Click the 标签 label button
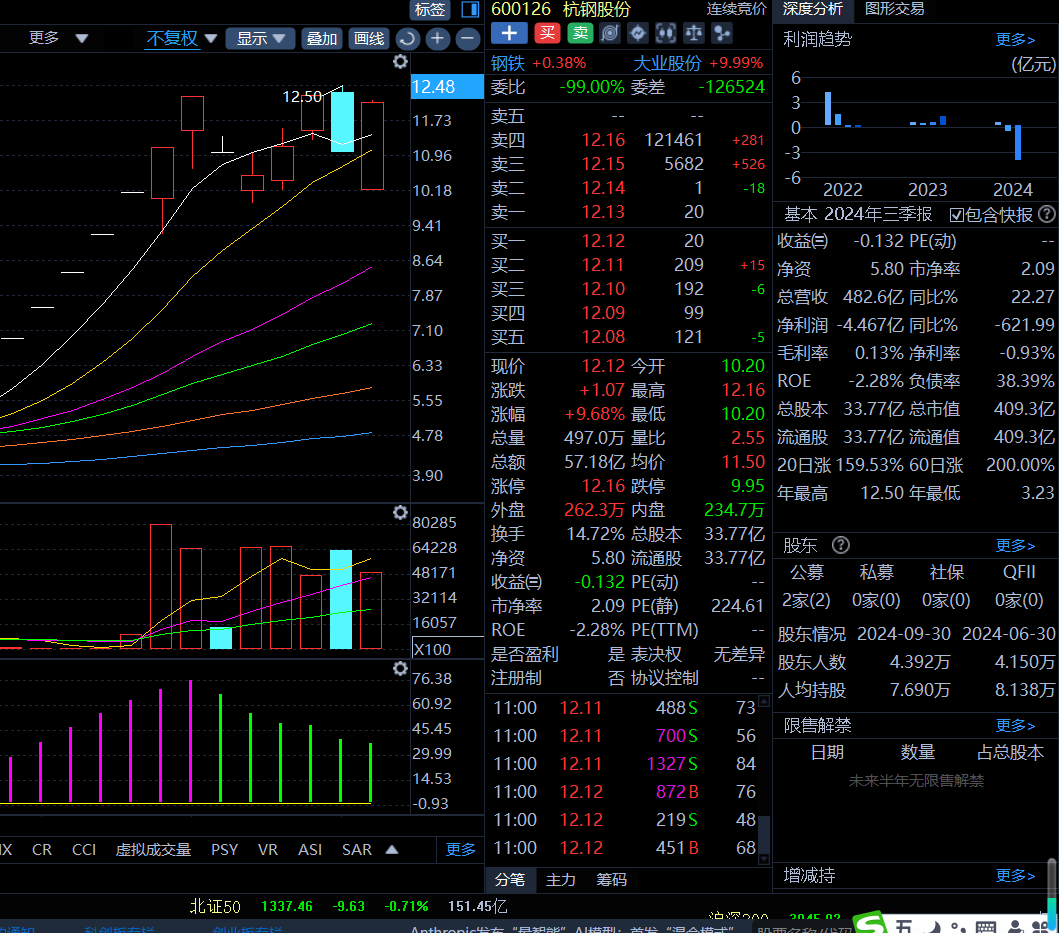The image size is (1059, 933). coord(430,9)
